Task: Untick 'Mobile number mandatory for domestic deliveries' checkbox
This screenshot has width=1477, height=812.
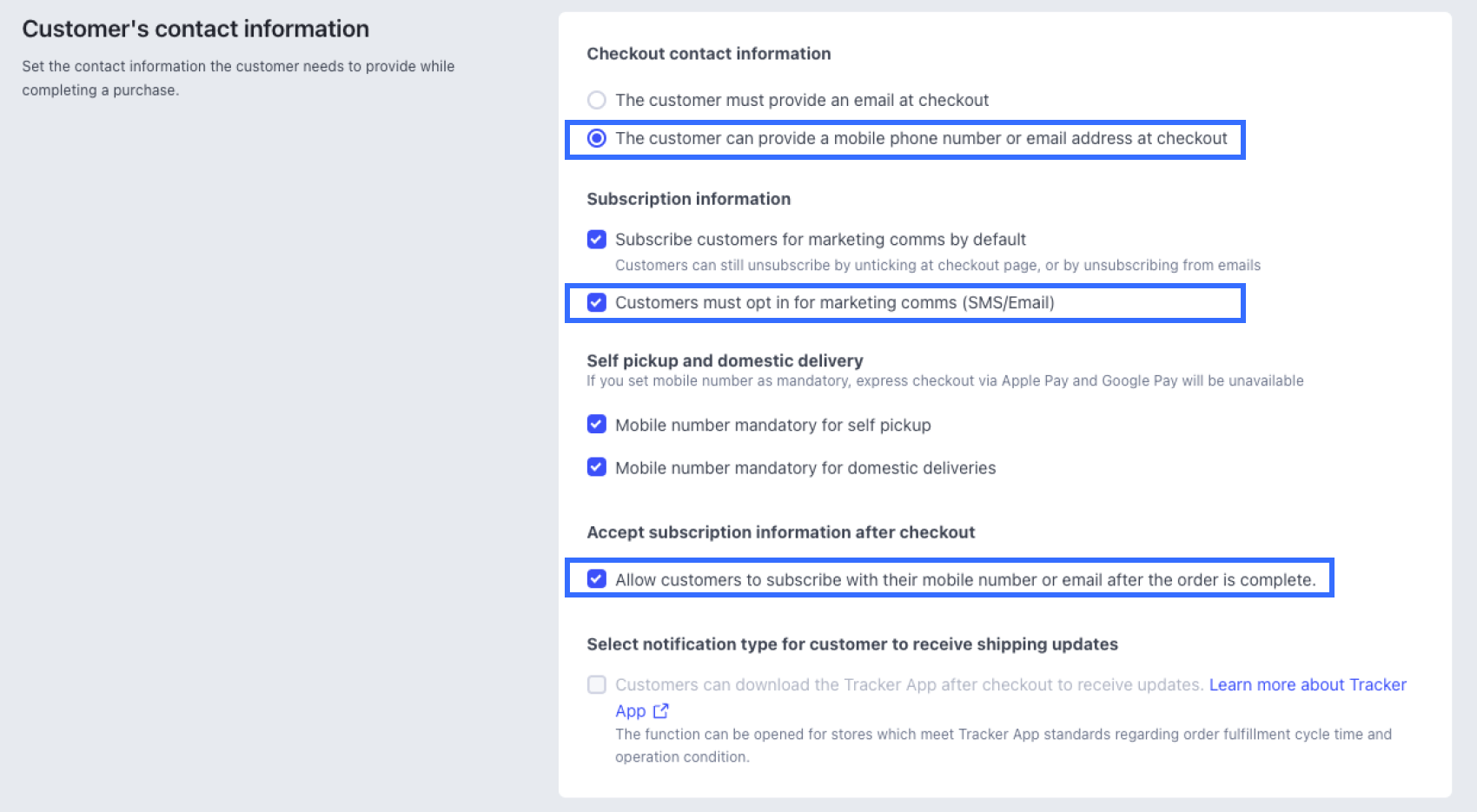Action: coord(597,467)
